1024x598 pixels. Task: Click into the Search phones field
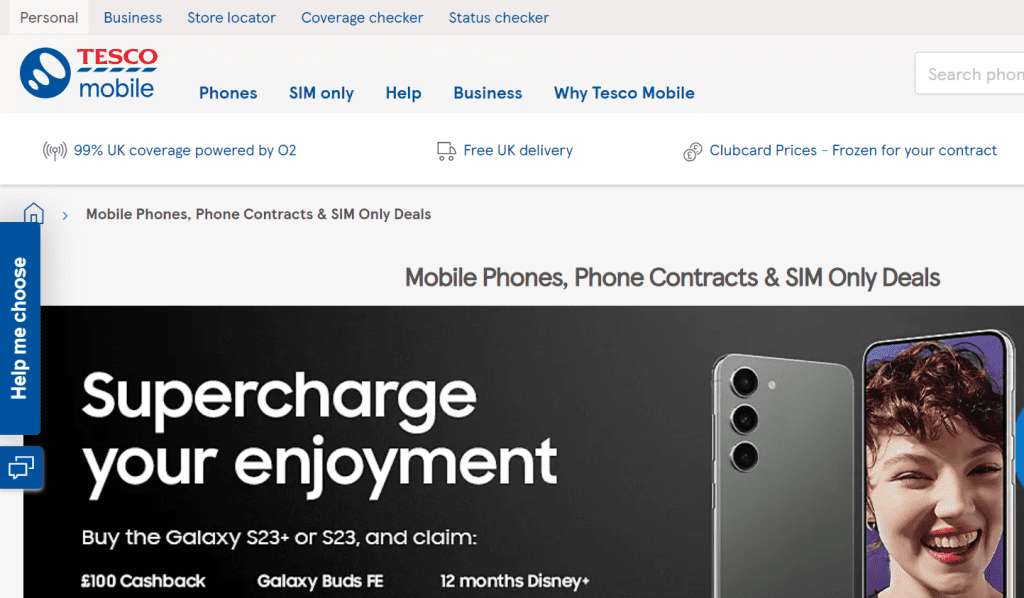[969, 74]
